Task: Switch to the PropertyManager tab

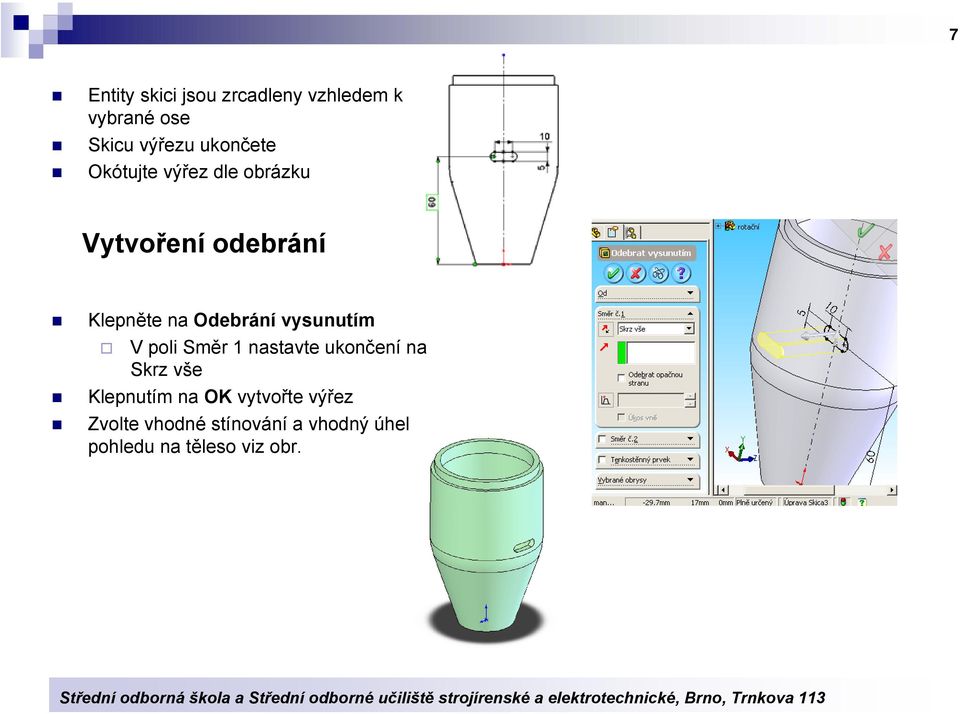Action: click(x=612, y=232)
